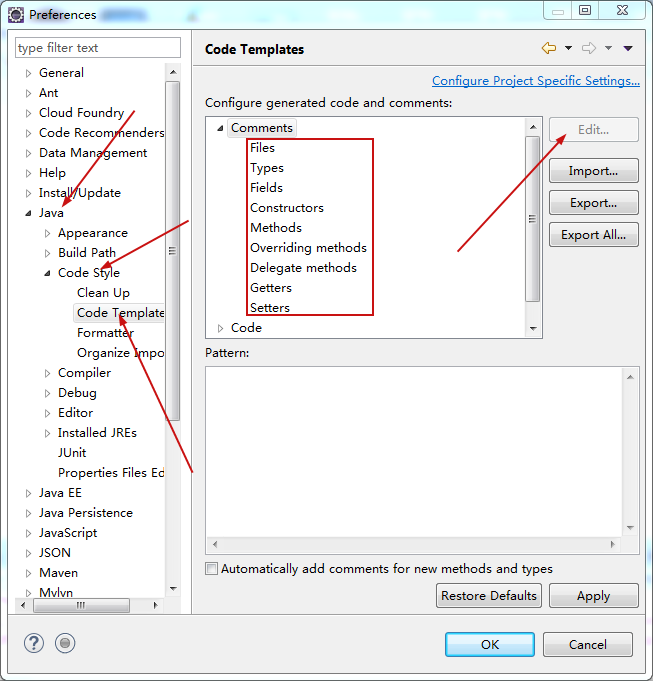The height and width of the screenshot is (681, 653).
Task: Select the Getters comment template
Action: (x=271, y=288)
